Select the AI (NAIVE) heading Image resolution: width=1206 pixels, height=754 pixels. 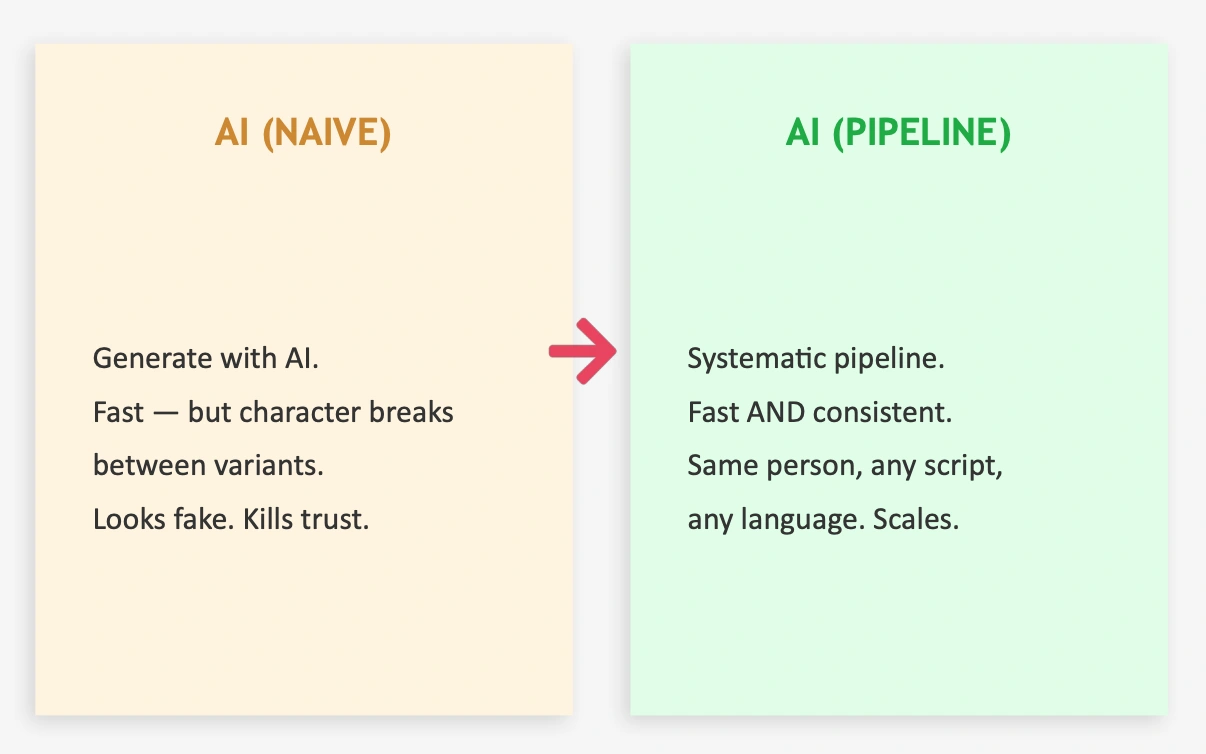(302, 133)
